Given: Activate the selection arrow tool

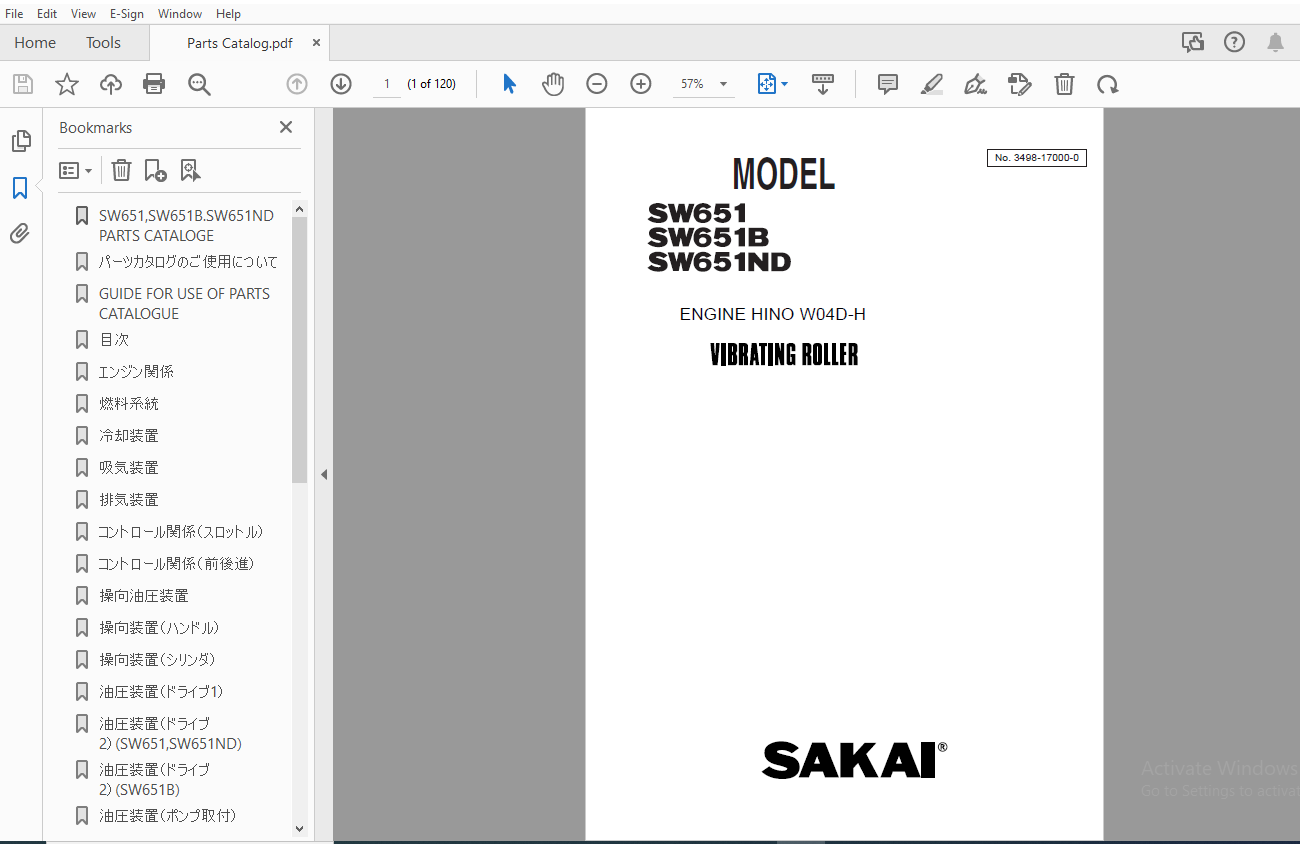Looking at the screenshot, I should (509, 84).
